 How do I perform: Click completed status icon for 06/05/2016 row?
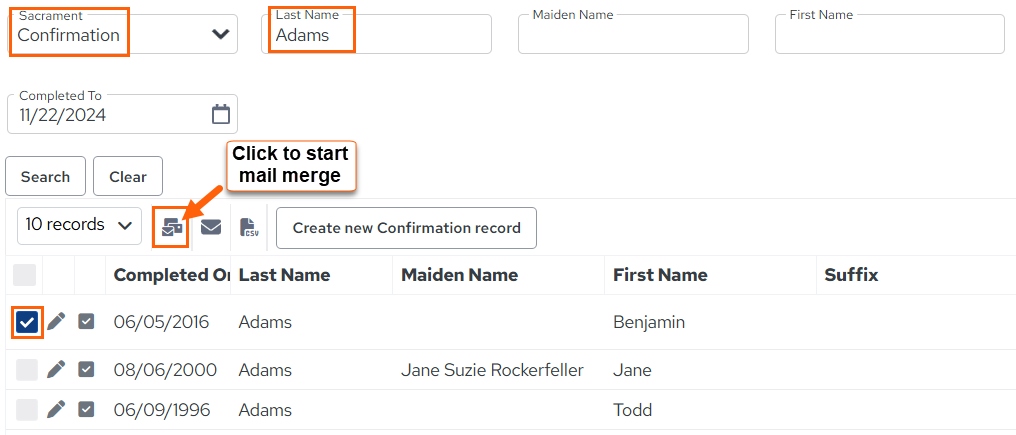pyautogui.click(x=86, y=321)
